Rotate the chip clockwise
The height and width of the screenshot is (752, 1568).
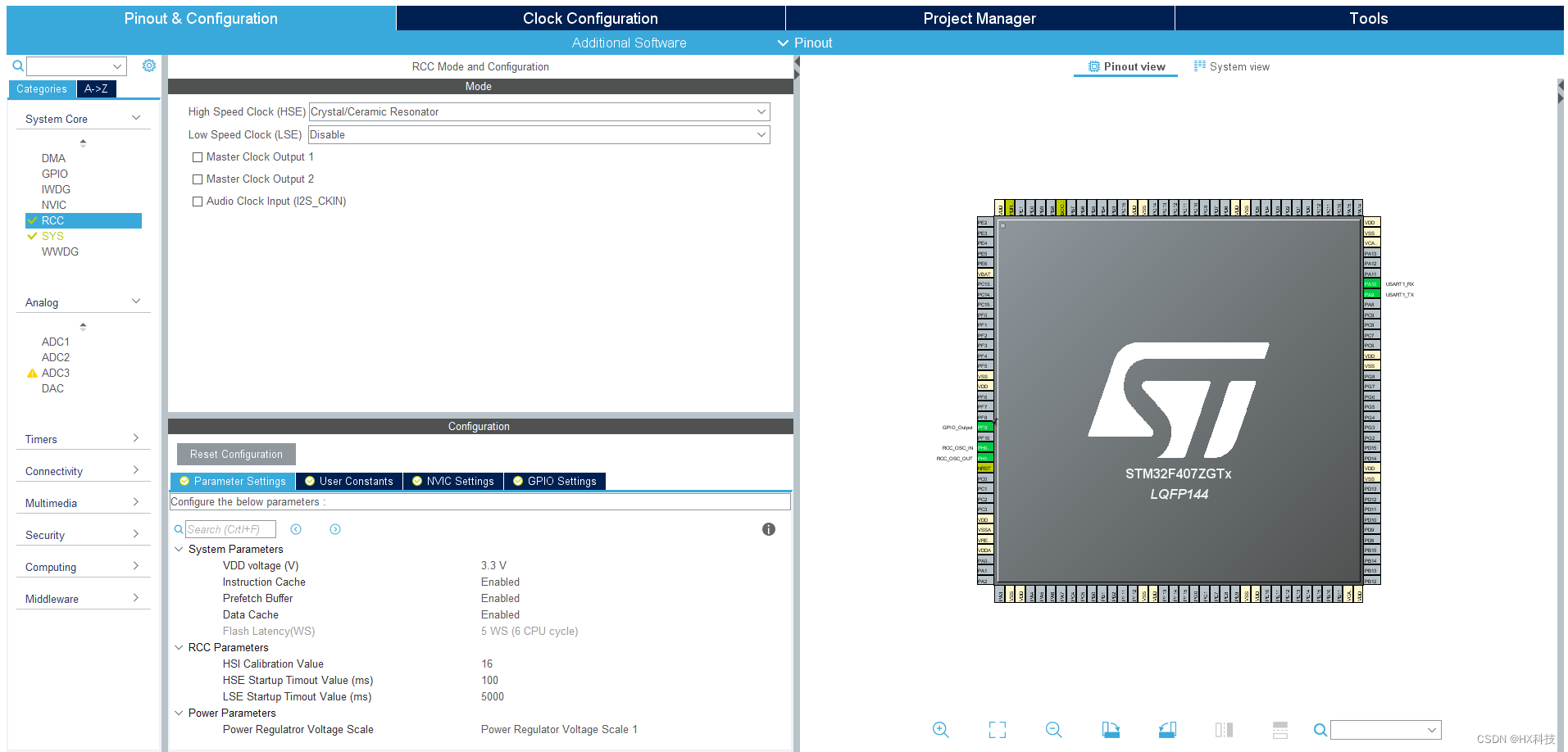click(1111, 729)
